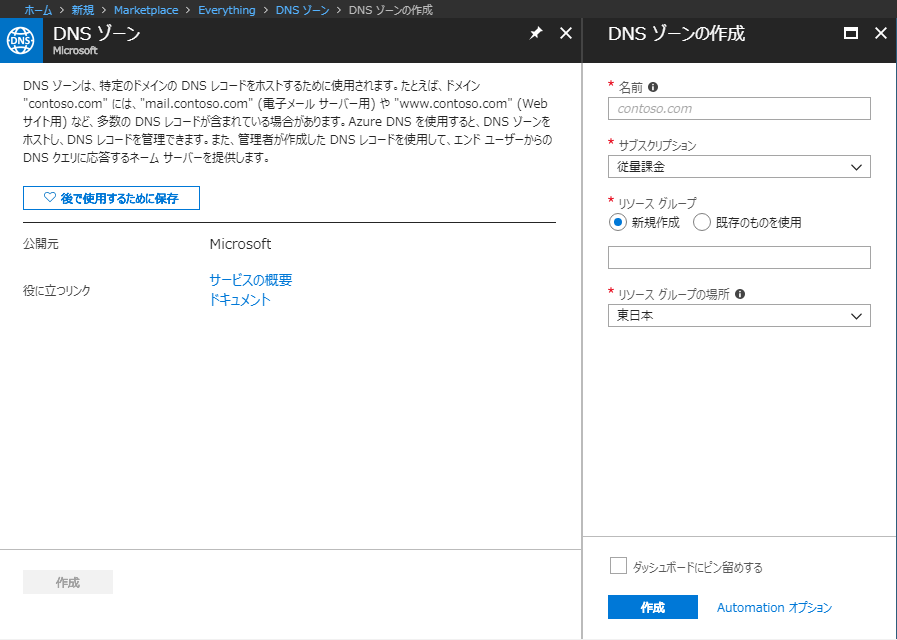Image resolution: width=897 pixels, height=640 pixels.
Task: Click the DNS zone globe icon
Action: tap(21, 41)
